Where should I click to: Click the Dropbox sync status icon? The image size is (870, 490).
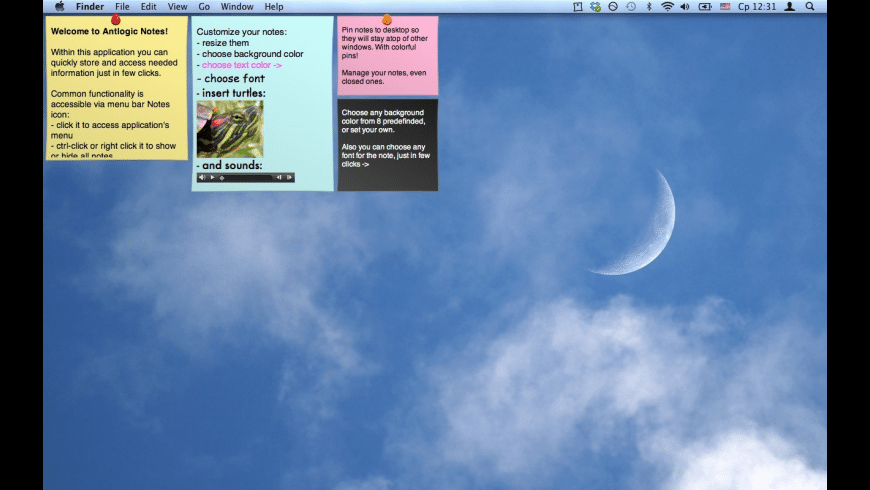pyautogui.click(x=595, y=7)
